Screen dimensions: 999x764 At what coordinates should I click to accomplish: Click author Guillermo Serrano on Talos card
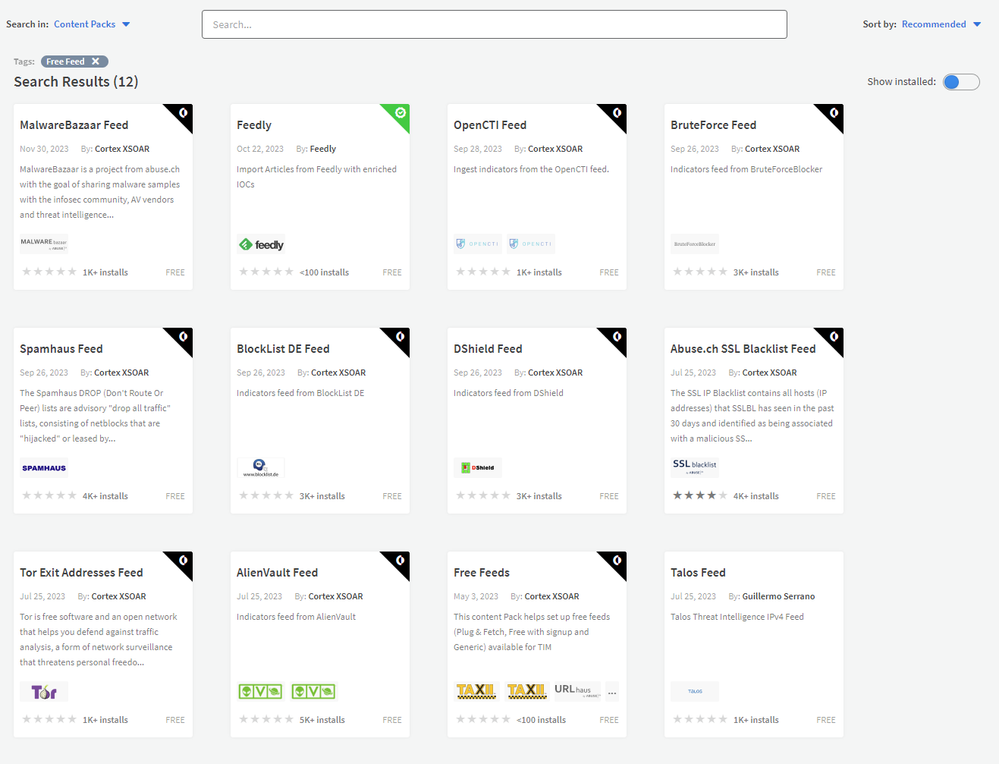point(779,596)
